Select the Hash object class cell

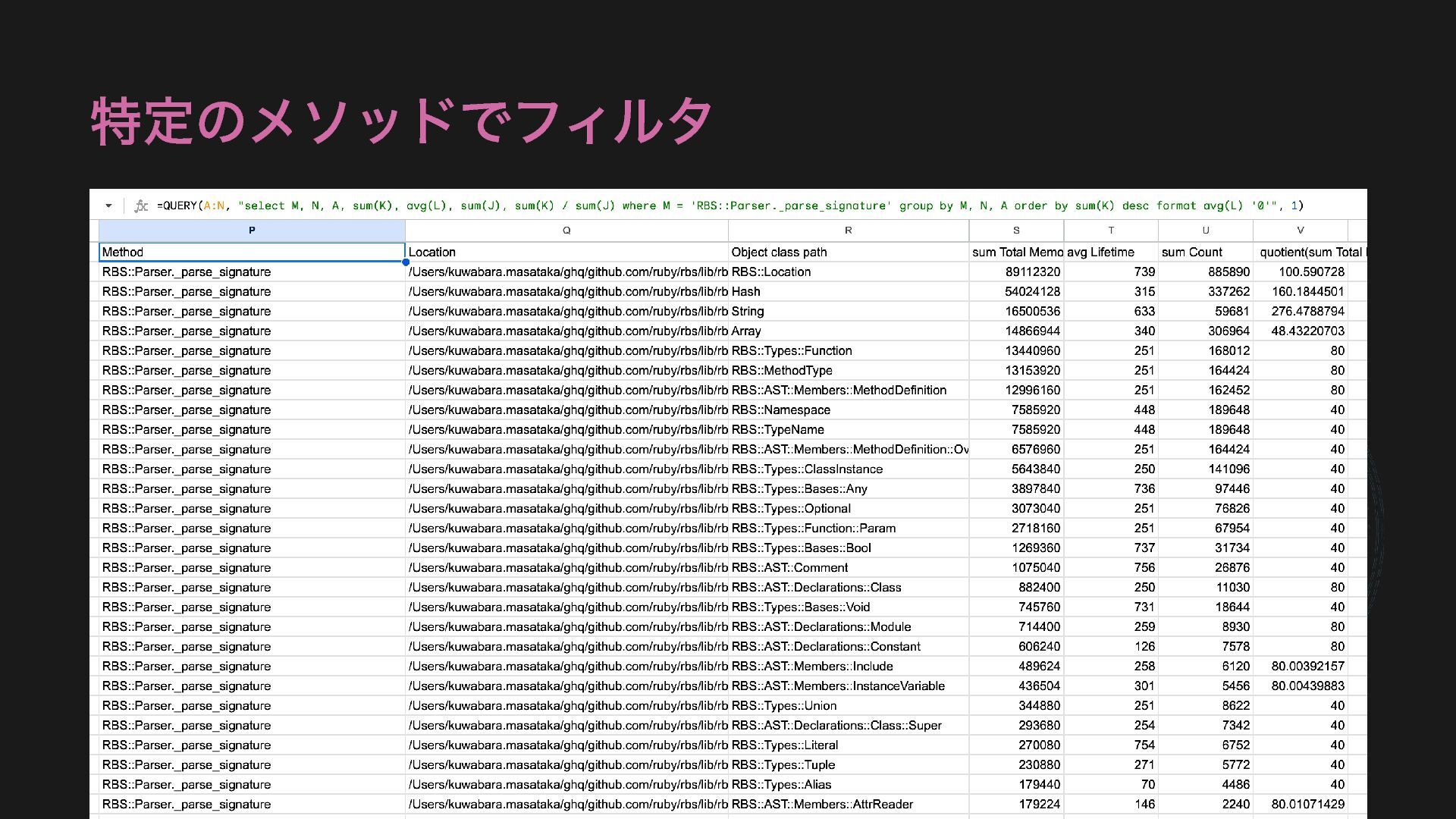(x=848, y=292)
